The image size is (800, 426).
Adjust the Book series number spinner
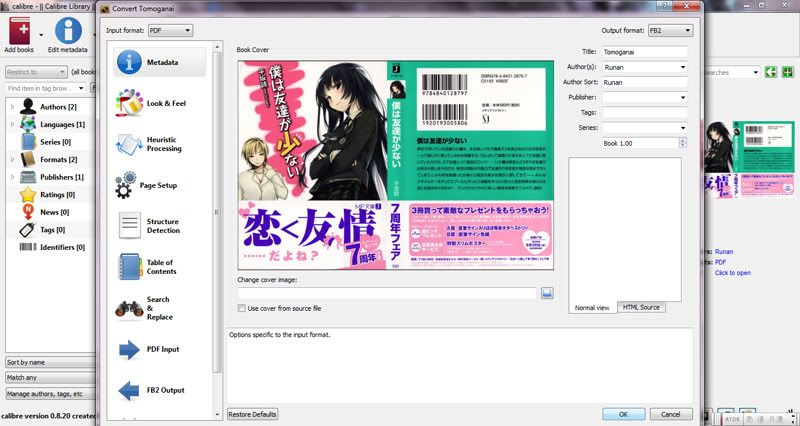click(683, 143)
